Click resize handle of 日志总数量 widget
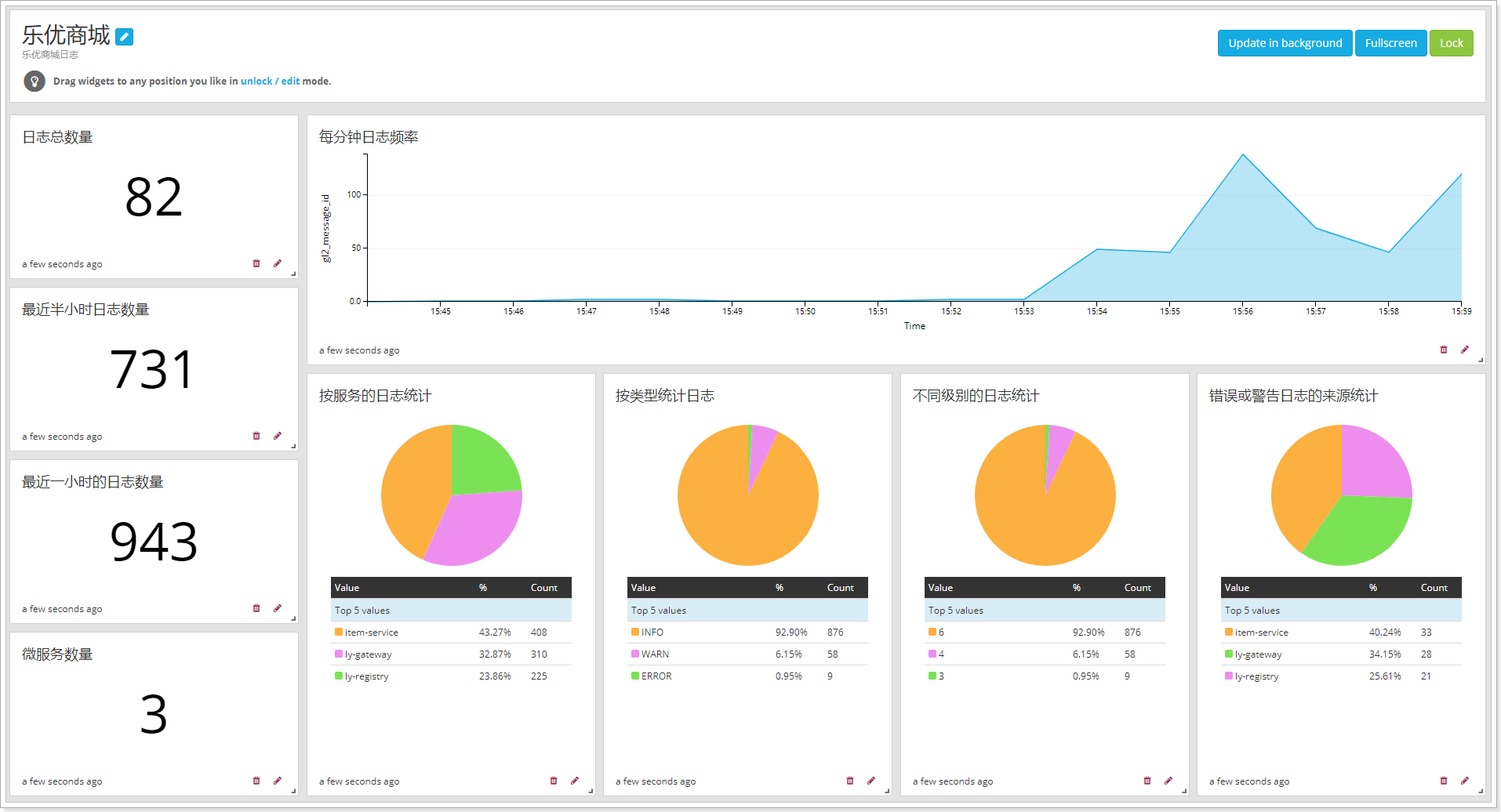Screen dimensions: 1501x812 293,274
